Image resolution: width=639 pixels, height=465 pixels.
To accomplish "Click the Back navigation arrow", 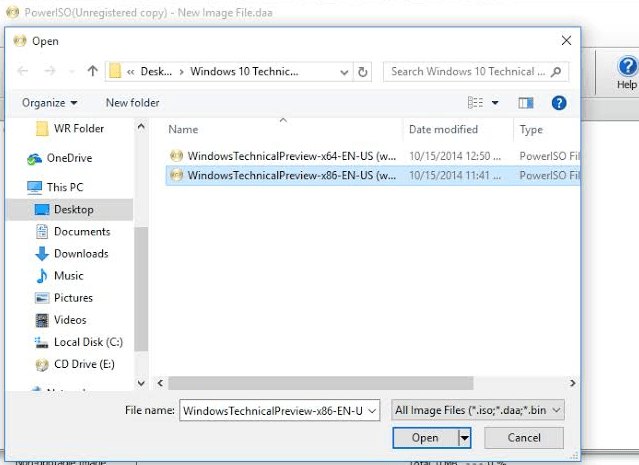I will (24, 72).
